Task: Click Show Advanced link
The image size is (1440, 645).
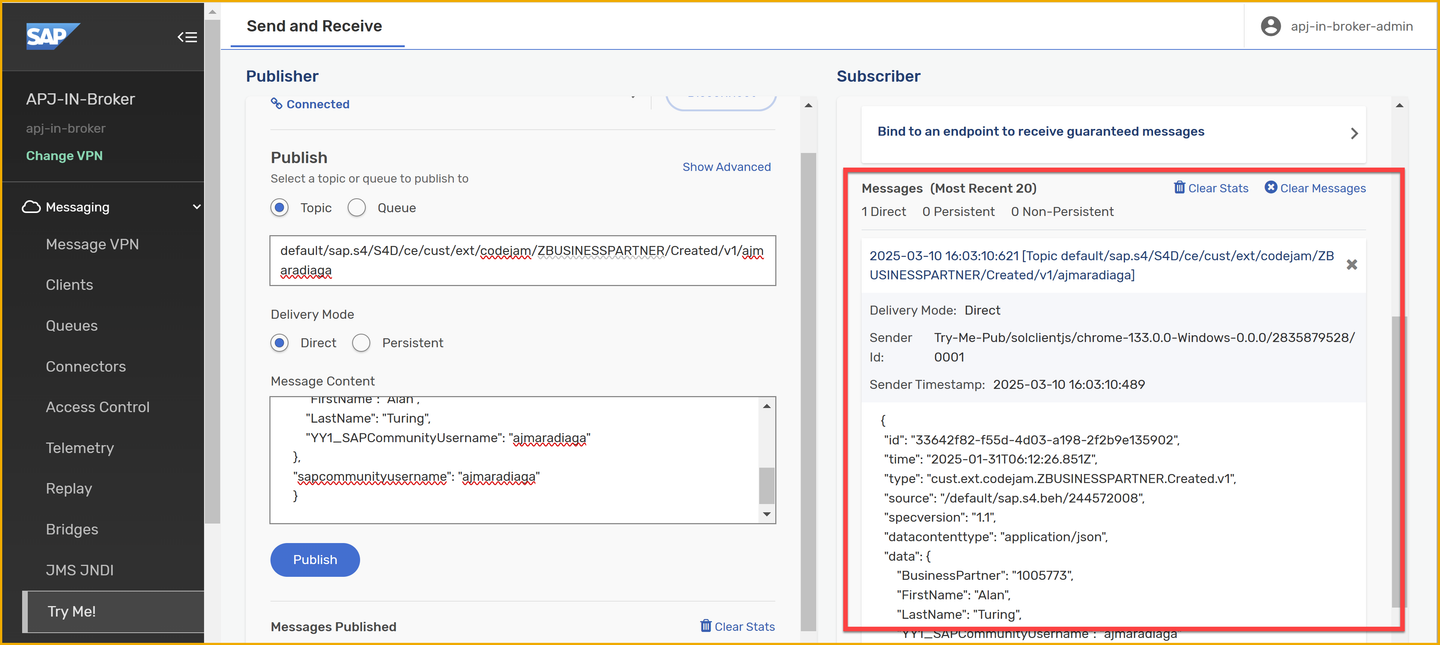Action: (727, 167)
